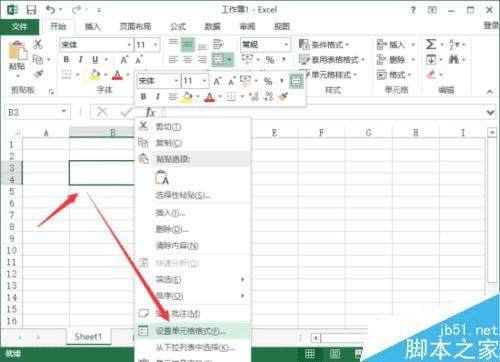This screenshot has width=500, height=362.
Task: Open the ribbon borders dropdown arrow
Action: (78, 75)
